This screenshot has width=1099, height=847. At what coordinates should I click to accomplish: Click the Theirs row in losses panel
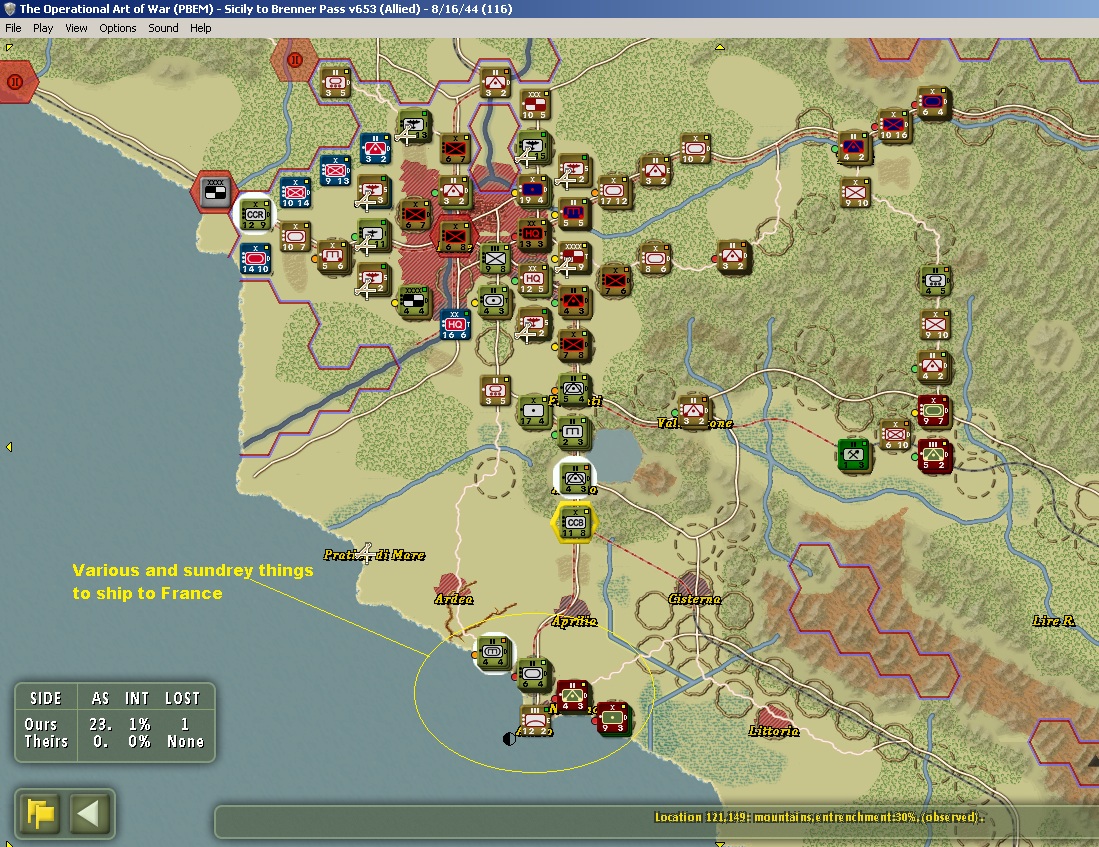tap(114, 742)
